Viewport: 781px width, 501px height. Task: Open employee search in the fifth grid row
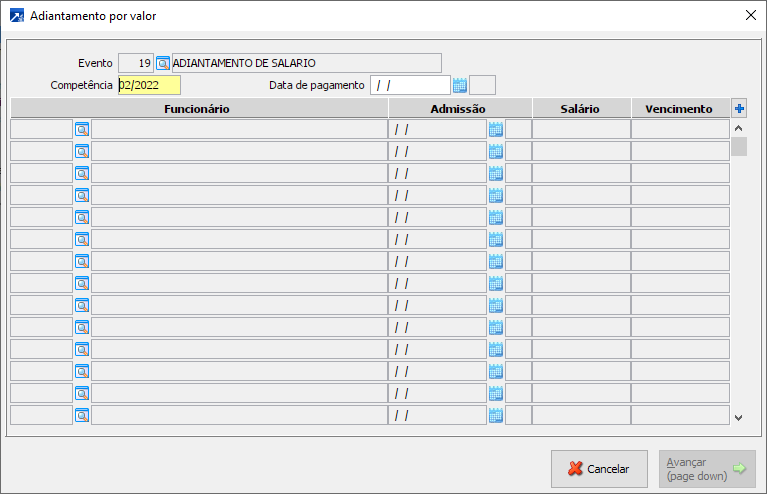(x=82, y=217)
